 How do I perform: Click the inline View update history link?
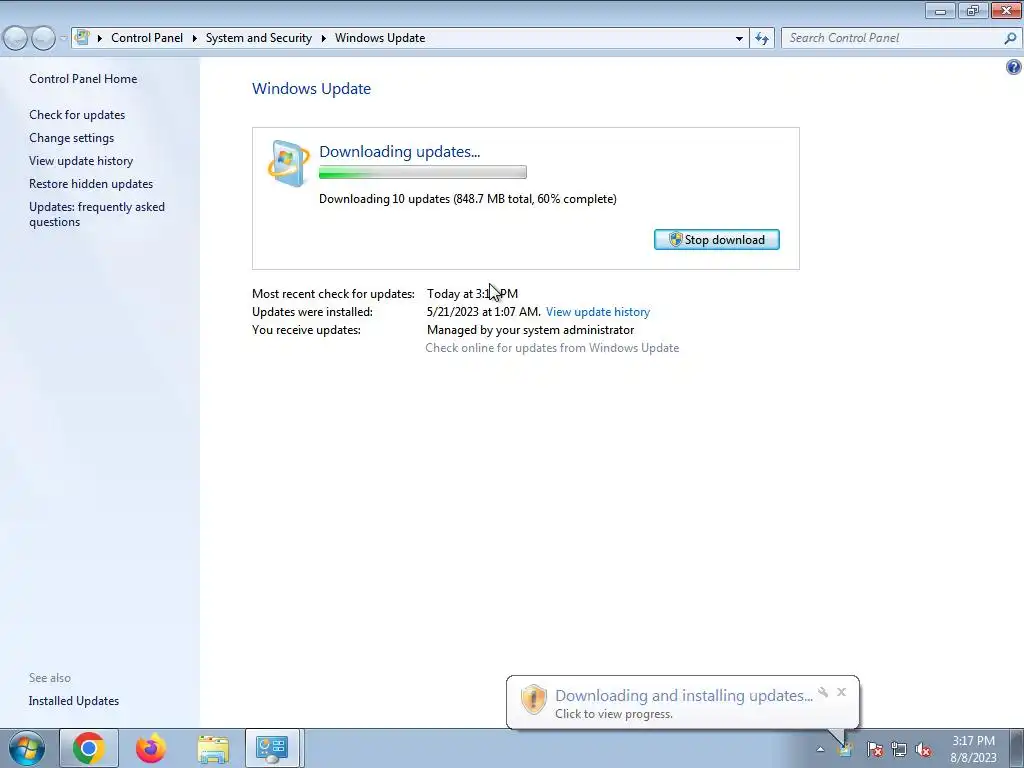tap(598, 312)
